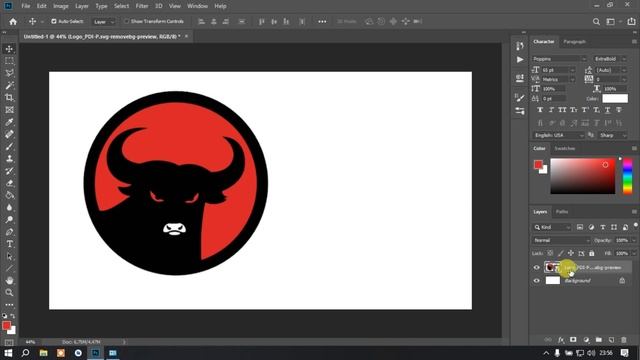Click the layer Opacity field
The height and width of the screenshot is (360, 640).
point(622,240)
